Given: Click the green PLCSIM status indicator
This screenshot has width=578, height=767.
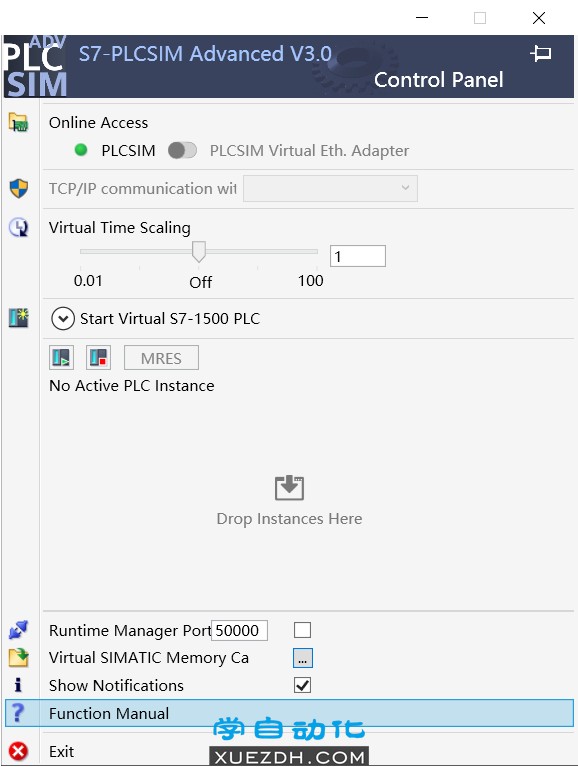Looking at the screenshot, I should [x=81, y=150].
